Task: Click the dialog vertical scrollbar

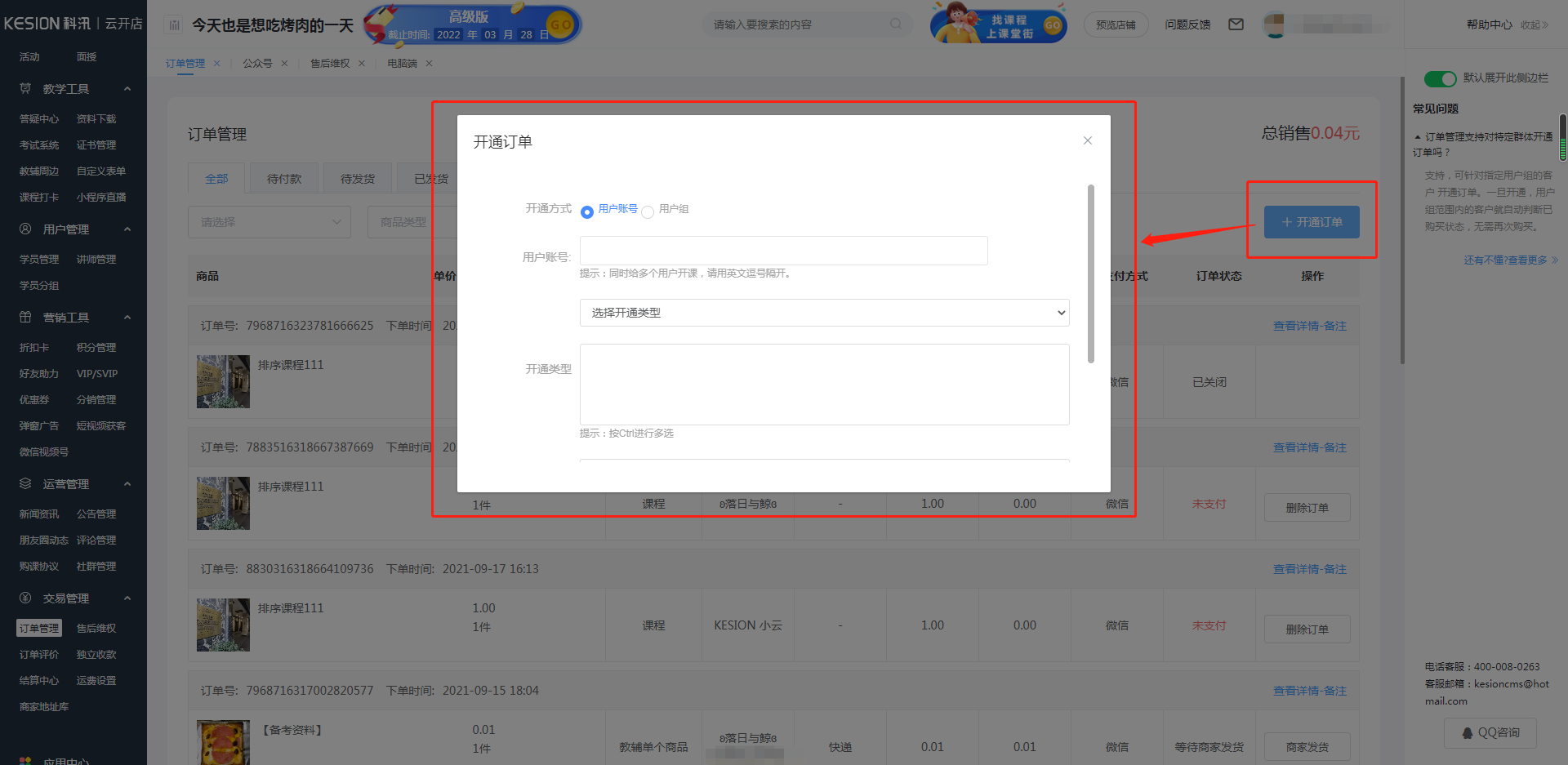Action: [x=1090, y=274]
